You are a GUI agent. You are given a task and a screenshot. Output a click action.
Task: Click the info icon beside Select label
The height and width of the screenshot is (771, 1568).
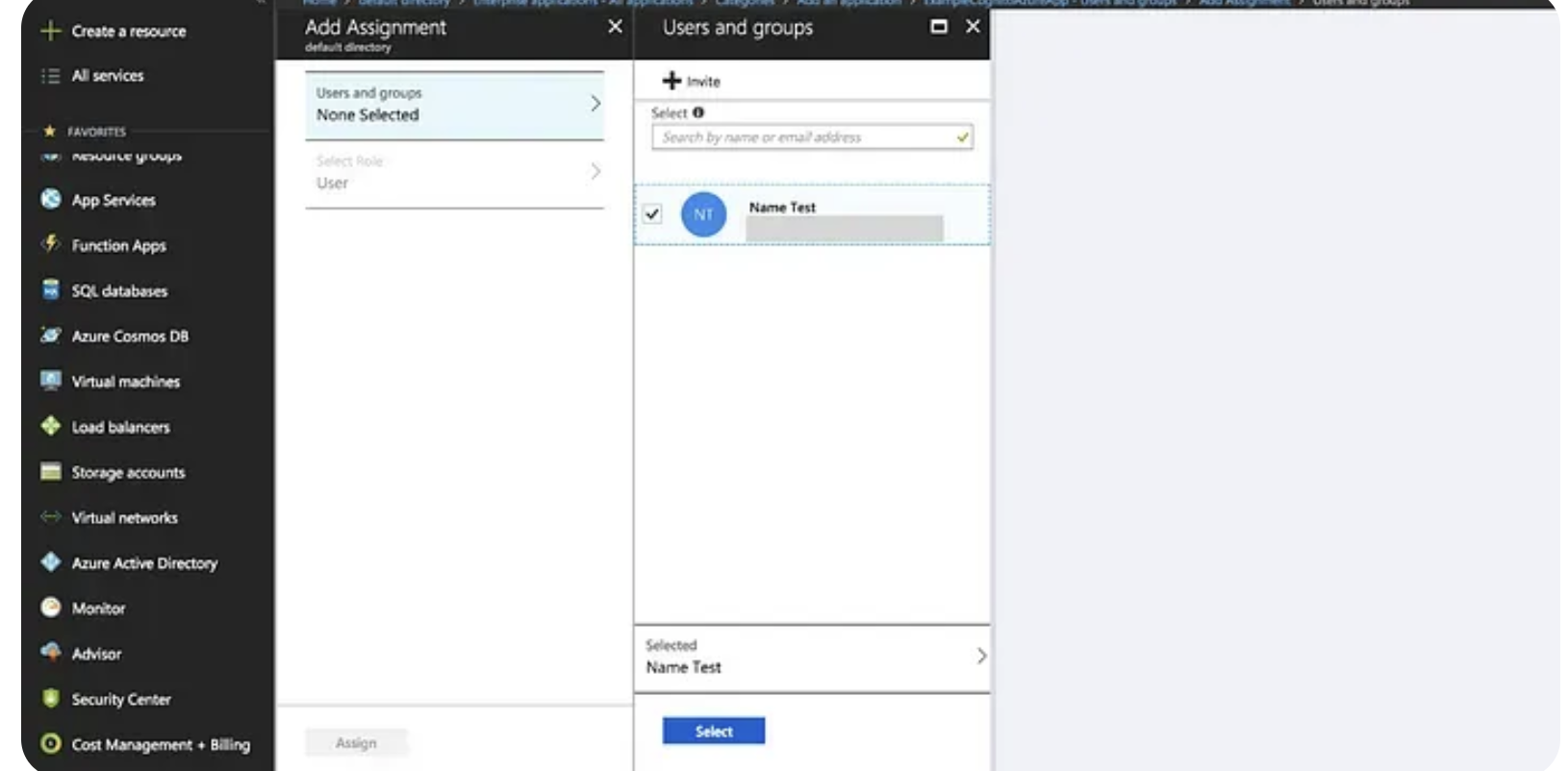(x=698, y=112)
